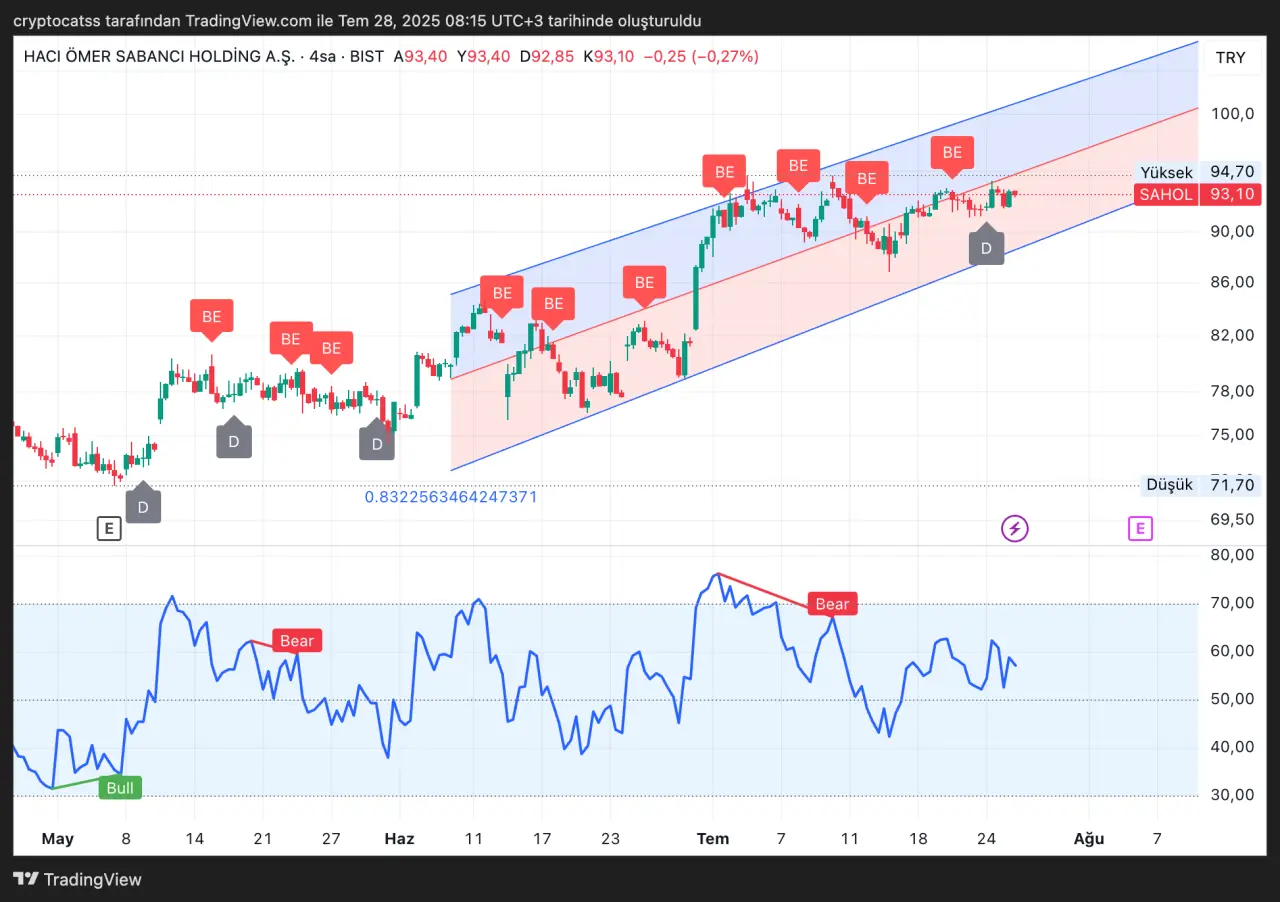Screen dimensions: 1280x902
Task: Click the gray D dividend marker near Tem 24
Action: 987,248
